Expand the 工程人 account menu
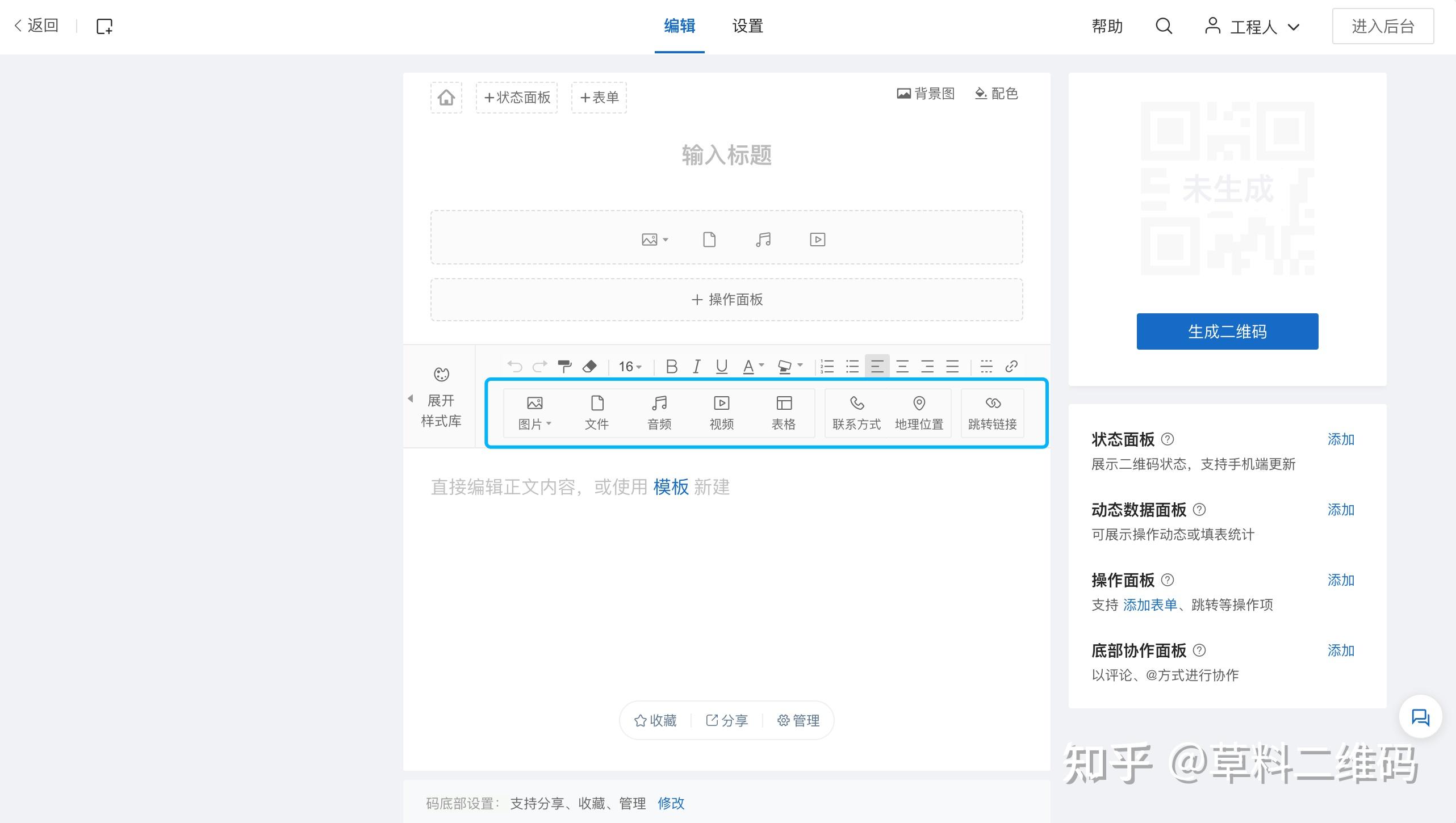The height and width of the screenshot is (823, 1456). [x=1252, y=27]
